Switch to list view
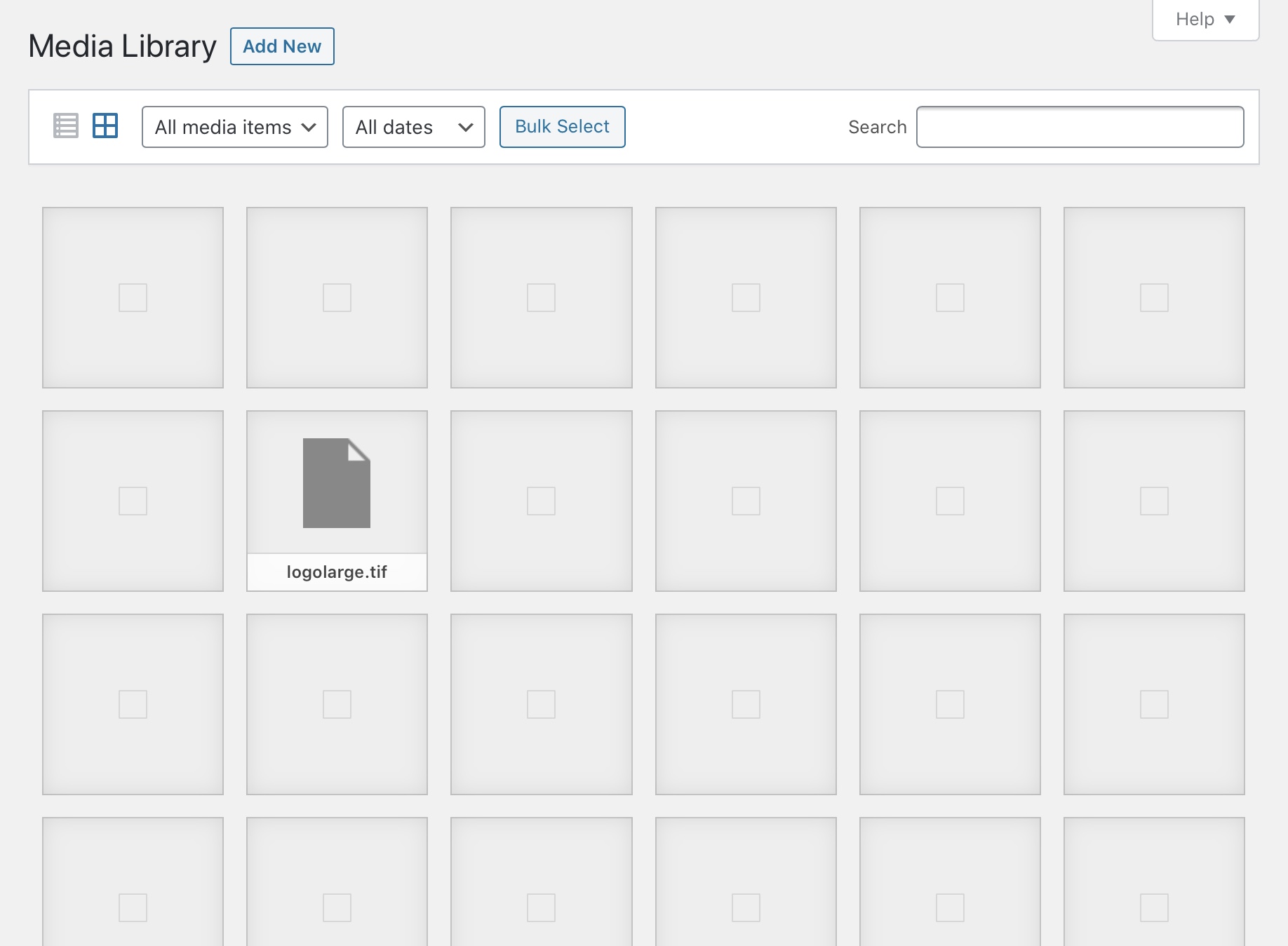1288x946 pixels. pyautogui.click(x=66, y=126)
